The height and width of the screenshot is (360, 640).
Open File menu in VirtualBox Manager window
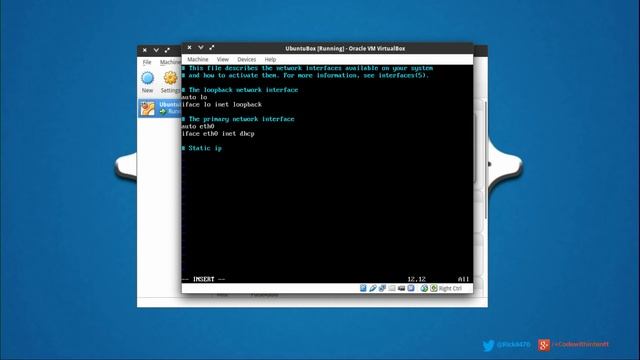pyautogui.click(x=147, y=62)
